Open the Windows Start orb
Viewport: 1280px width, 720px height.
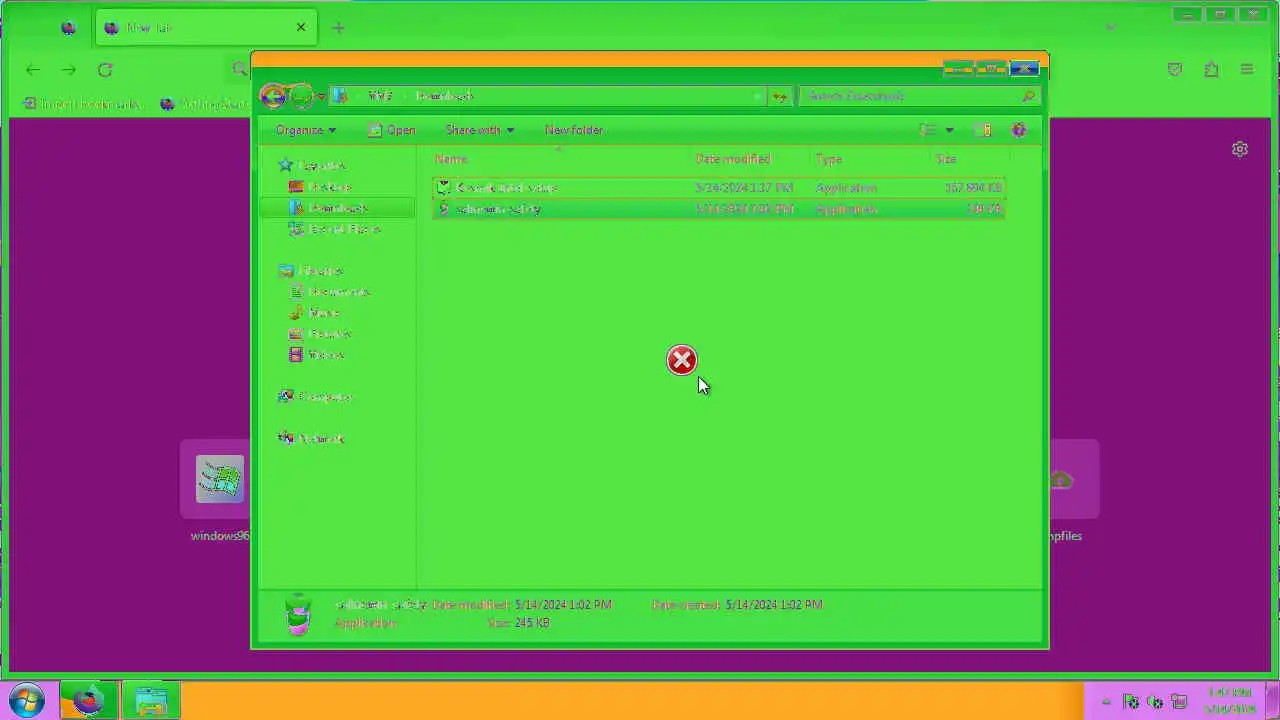(x=27, y=700)
